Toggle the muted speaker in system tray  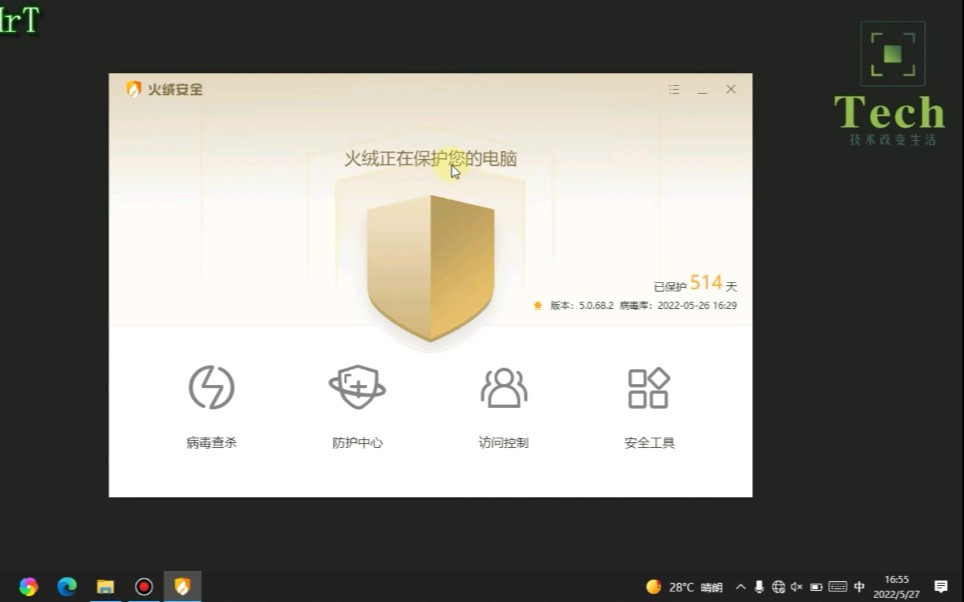tap(795, 586)
